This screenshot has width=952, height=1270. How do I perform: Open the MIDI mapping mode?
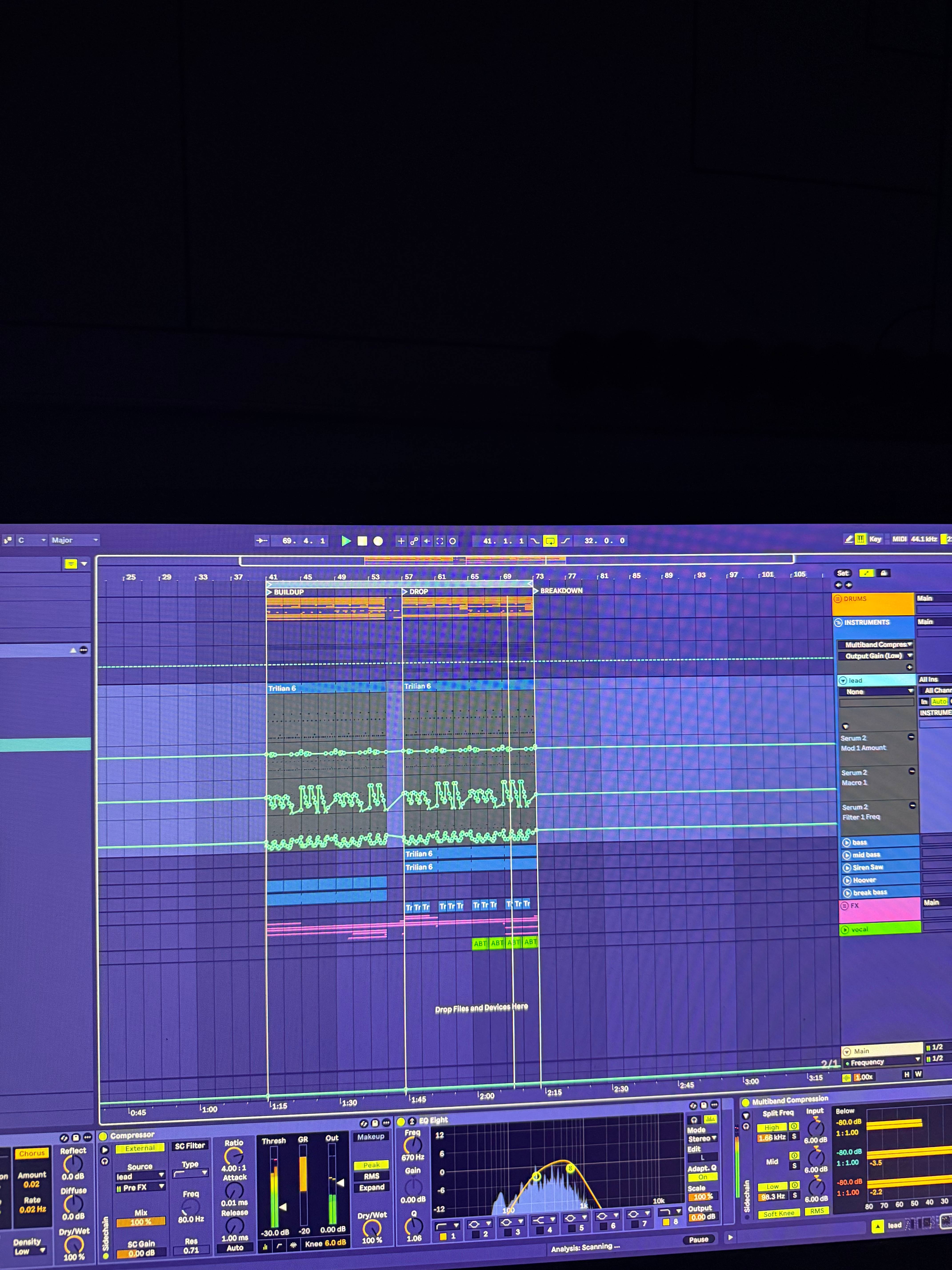coord(899,539)
